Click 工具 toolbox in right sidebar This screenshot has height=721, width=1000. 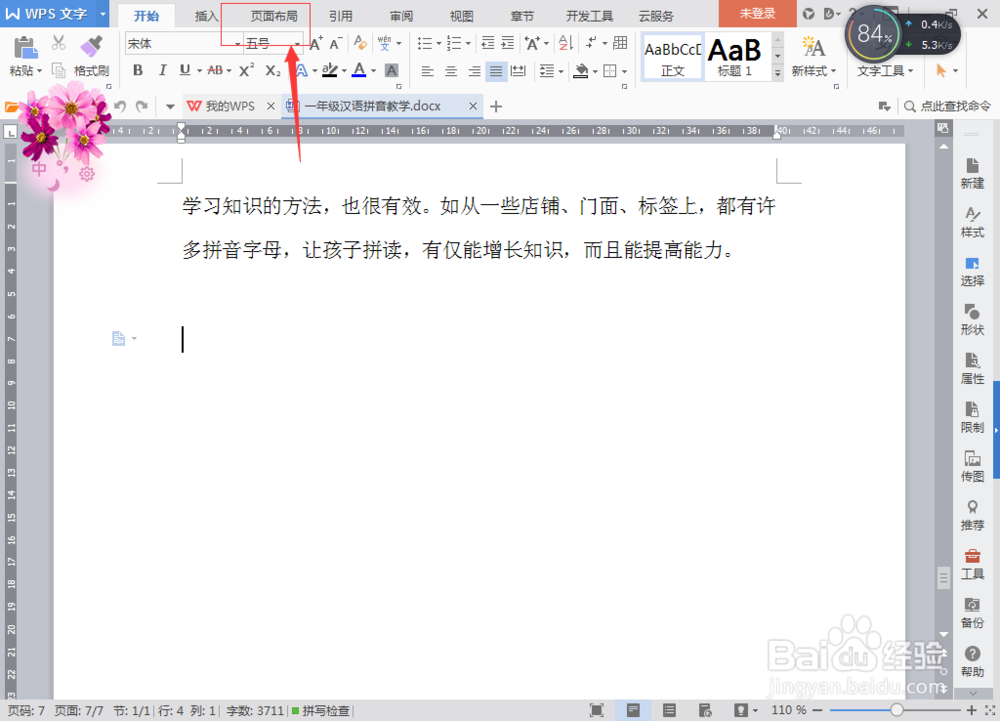pos(972,564)
